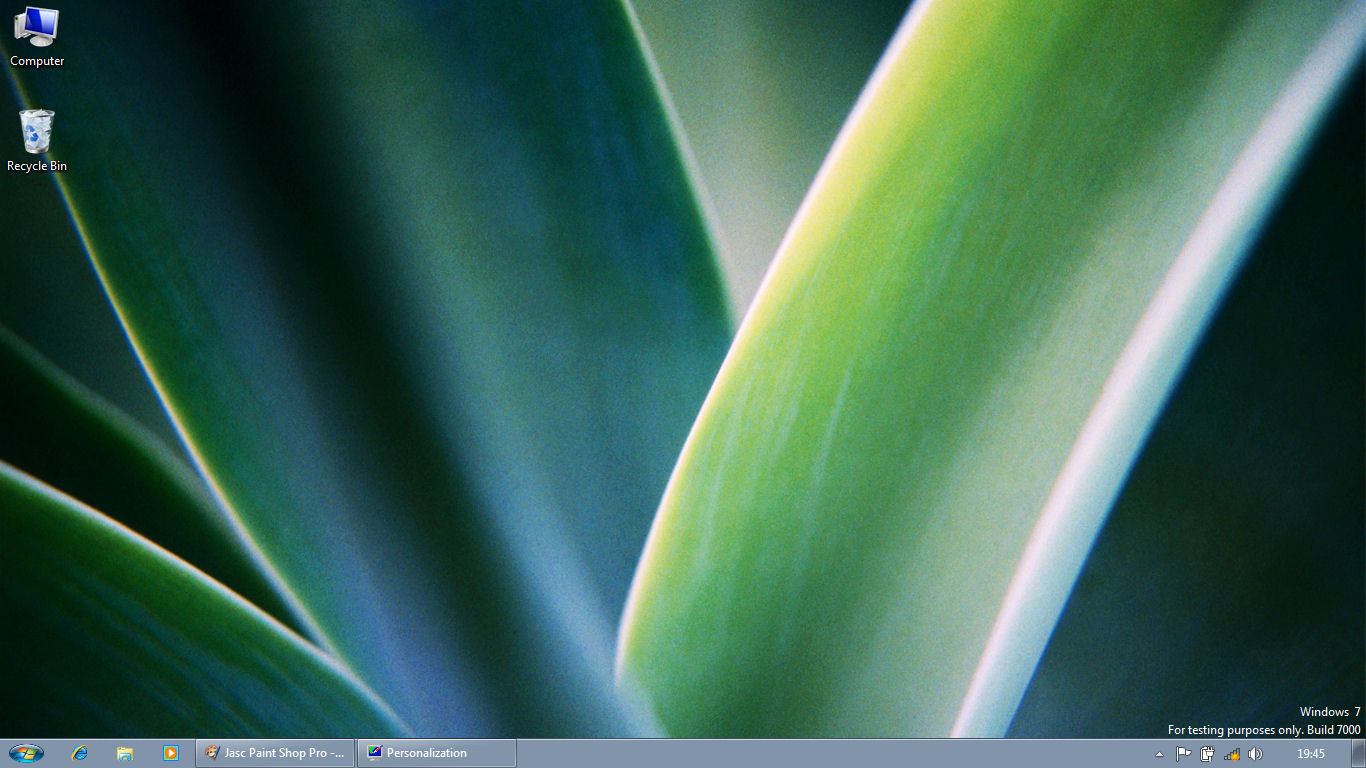Click the volume speaker tray icon

1256,754
